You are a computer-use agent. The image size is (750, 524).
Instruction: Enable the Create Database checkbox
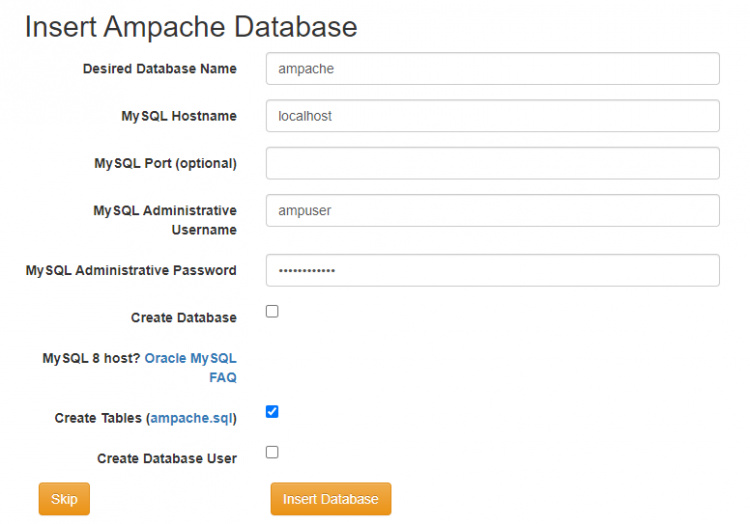point(272,311)
